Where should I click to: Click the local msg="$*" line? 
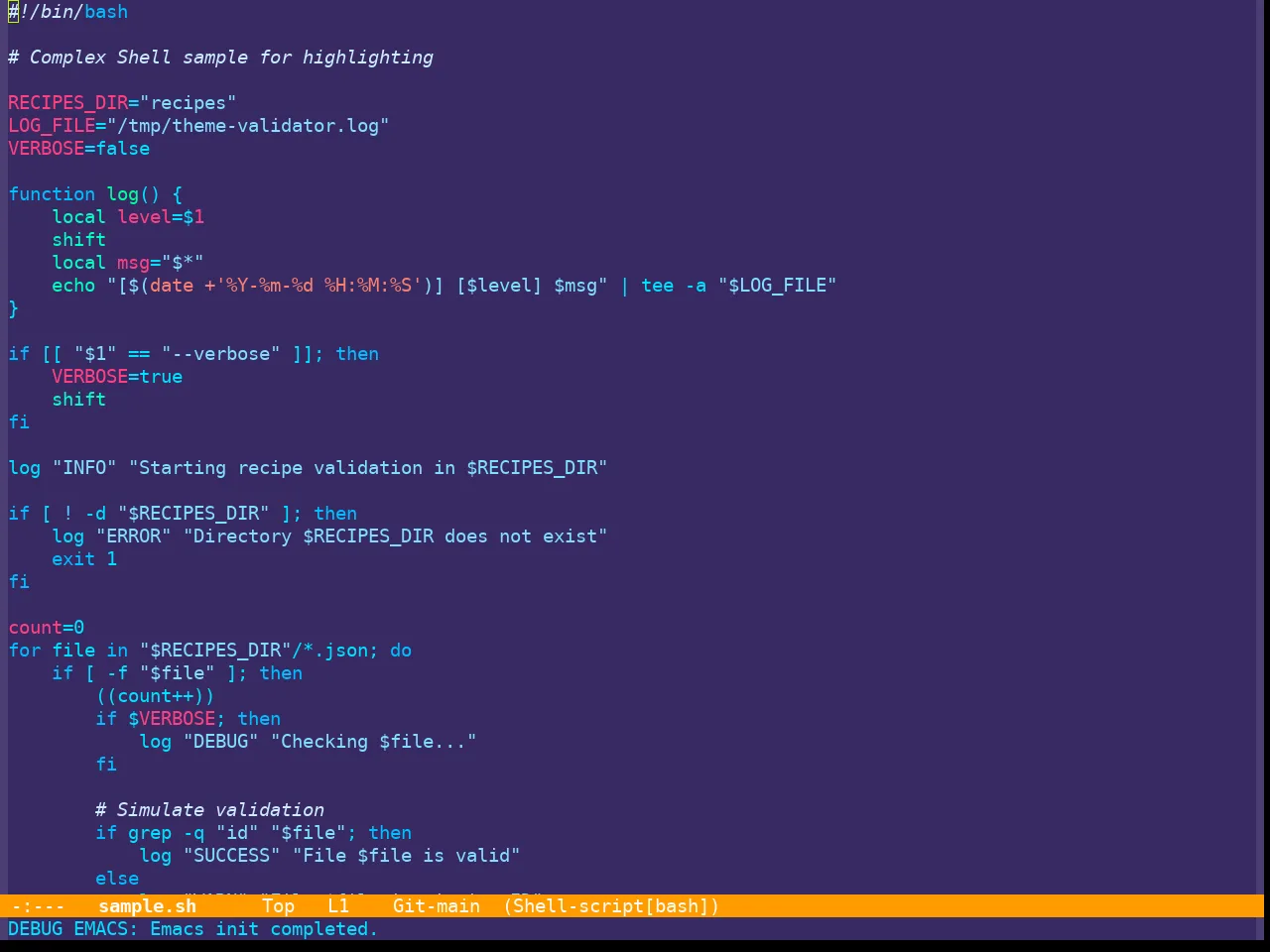(x=128, y=263)
